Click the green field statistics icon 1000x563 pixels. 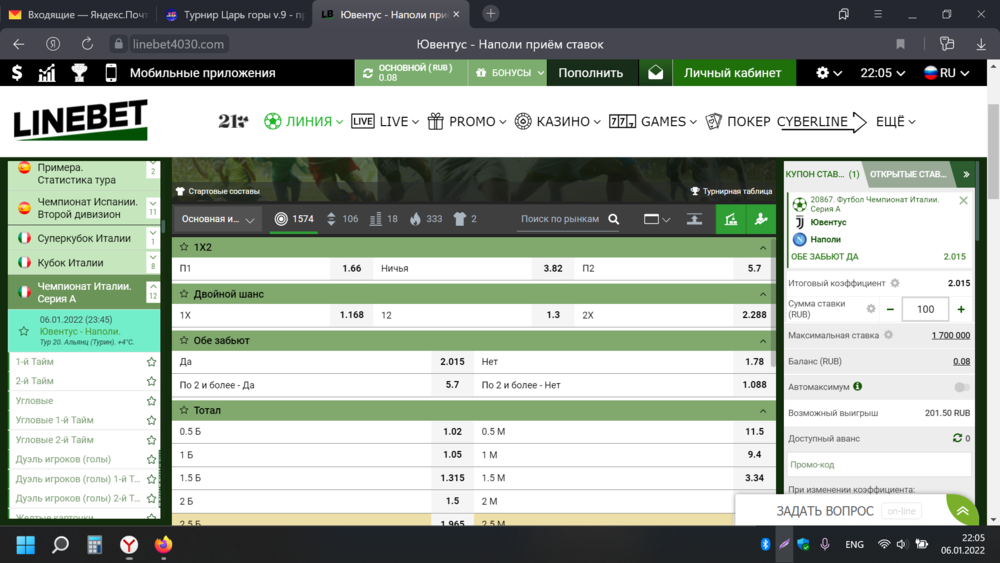click(x=731, y=219)
